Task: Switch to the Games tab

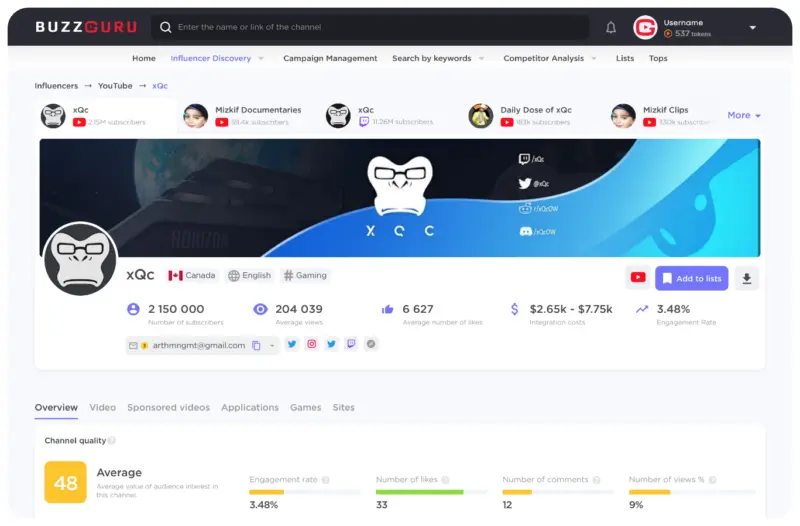Action: point(305,407)
